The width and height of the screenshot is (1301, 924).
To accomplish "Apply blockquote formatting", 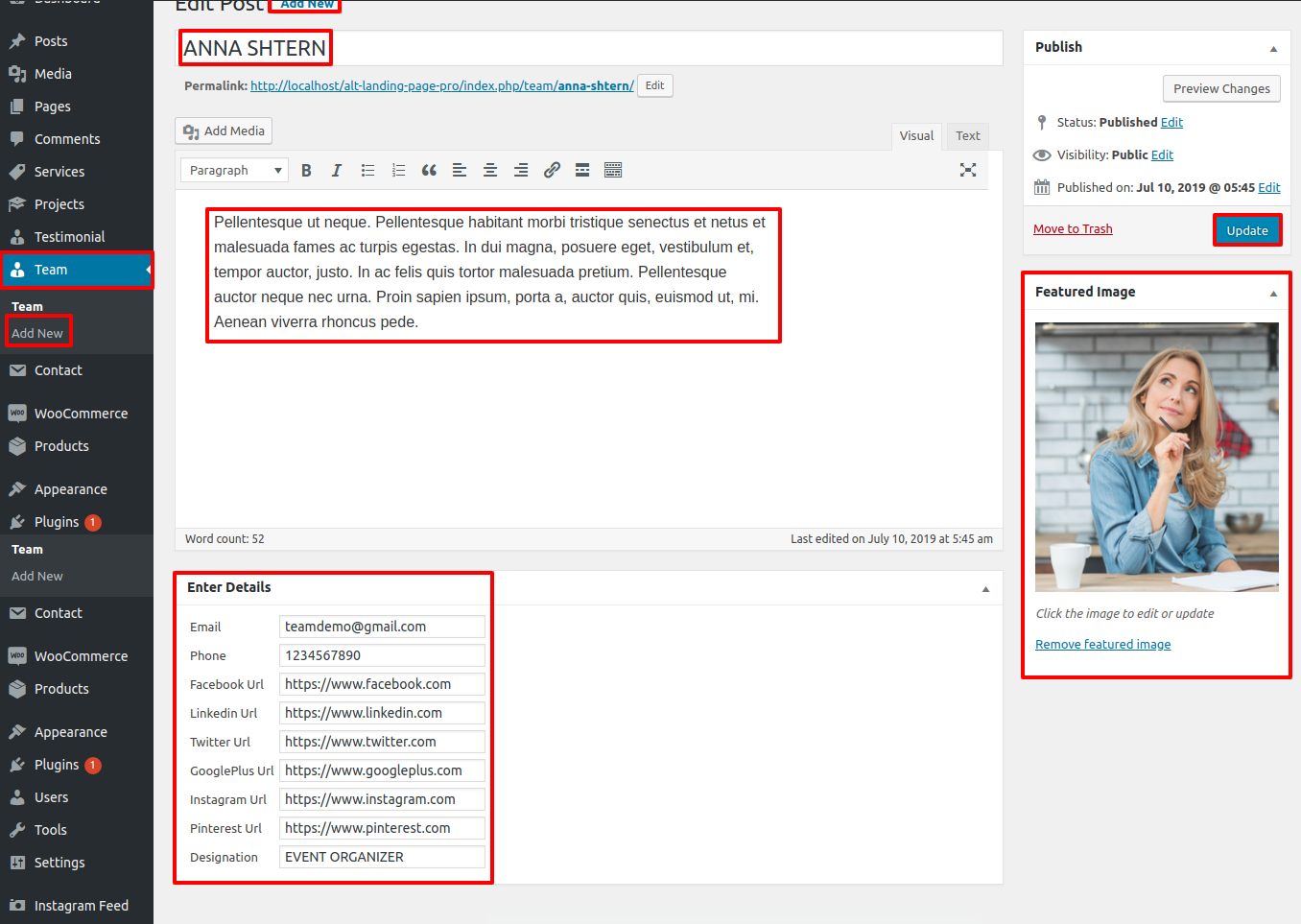I will click(429, 171).
